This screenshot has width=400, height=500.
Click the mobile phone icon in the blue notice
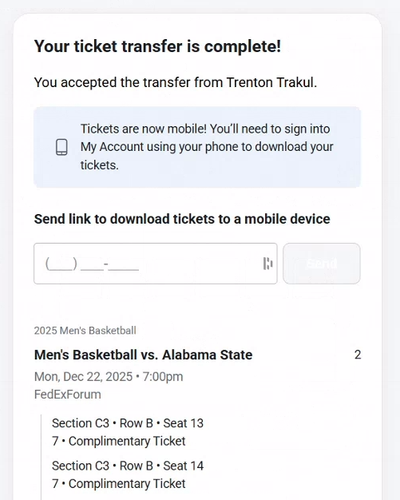[62, 147]
